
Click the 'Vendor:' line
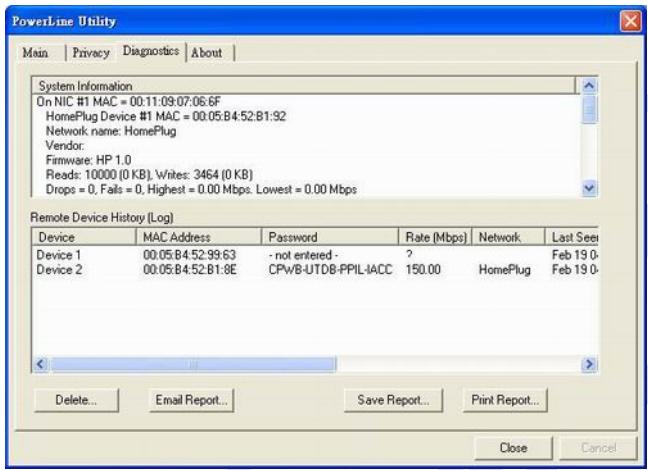(65, 146)
